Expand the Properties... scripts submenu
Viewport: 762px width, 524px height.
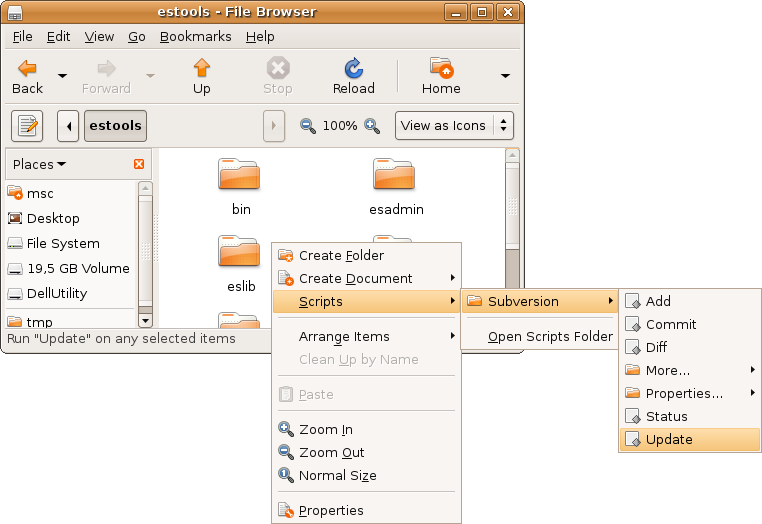[x=690, y=393]
